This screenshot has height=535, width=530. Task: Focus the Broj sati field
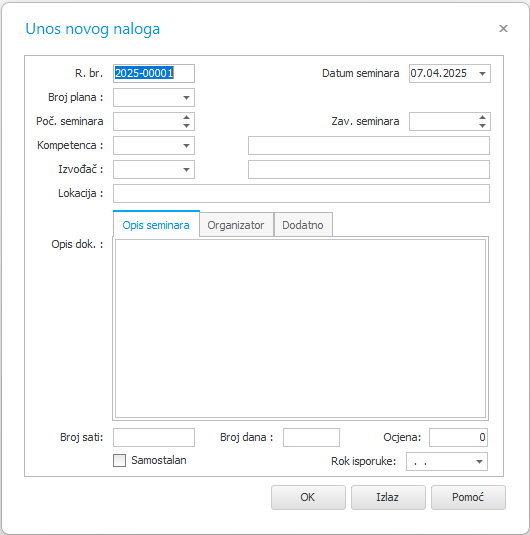(x=154, y=437)
